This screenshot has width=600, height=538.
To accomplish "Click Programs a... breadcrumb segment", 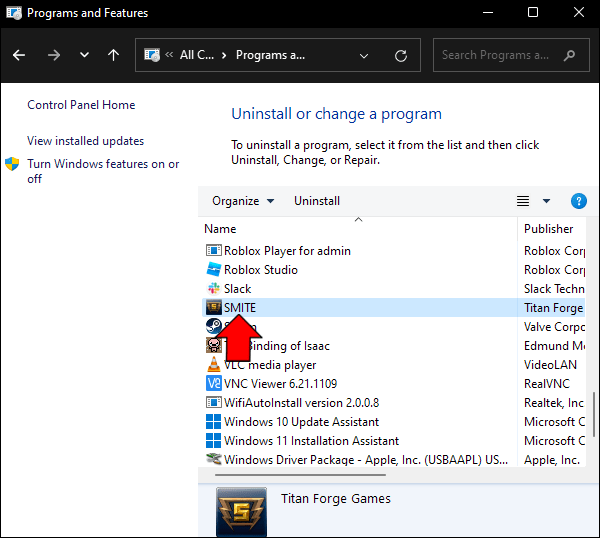I will pyautogui.click(x=271, y=55).
